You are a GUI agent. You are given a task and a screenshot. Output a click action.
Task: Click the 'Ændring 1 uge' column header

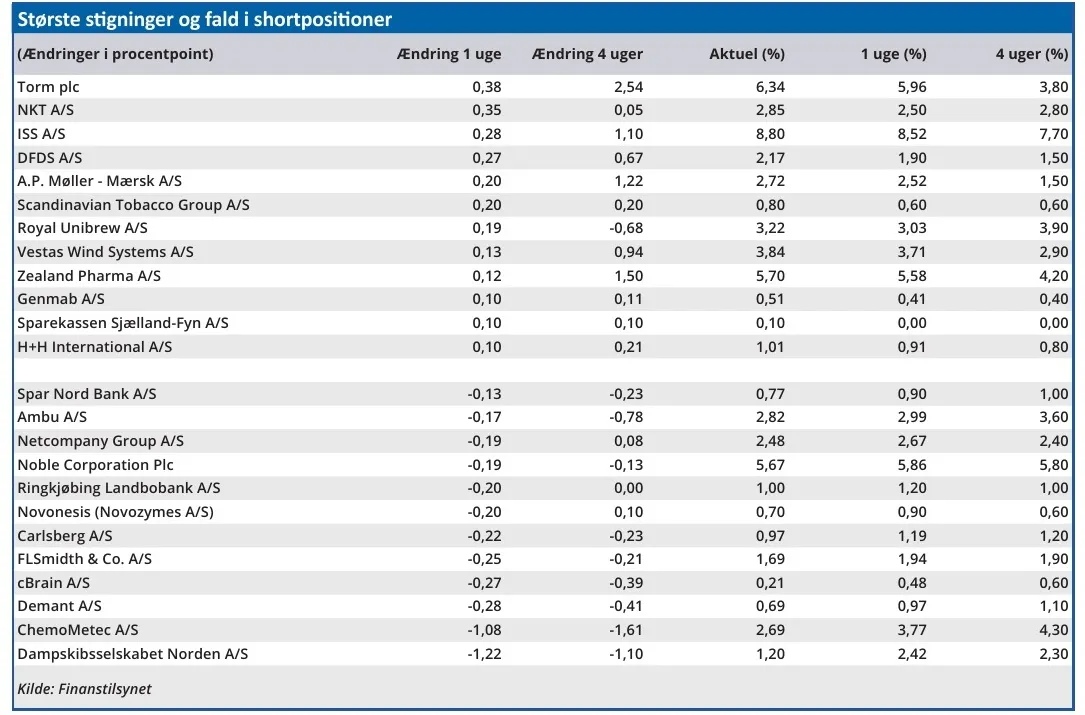(449, 54)
